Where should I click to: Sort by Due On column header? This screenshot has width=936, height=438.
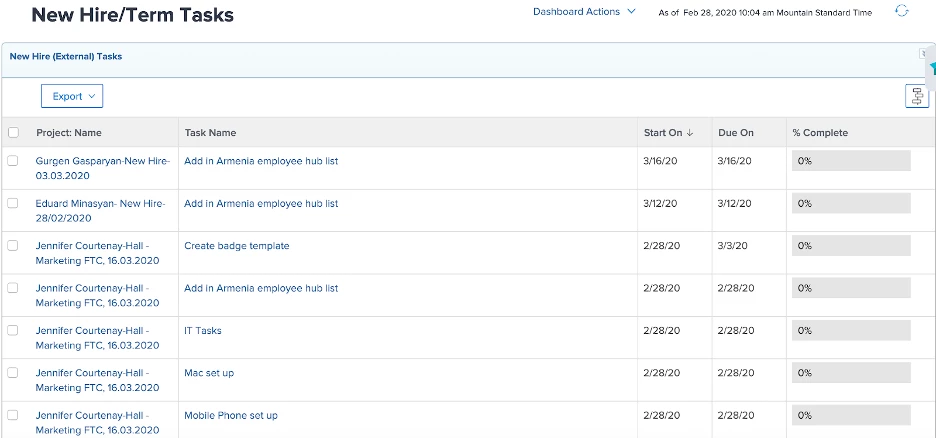coord(736,132)
